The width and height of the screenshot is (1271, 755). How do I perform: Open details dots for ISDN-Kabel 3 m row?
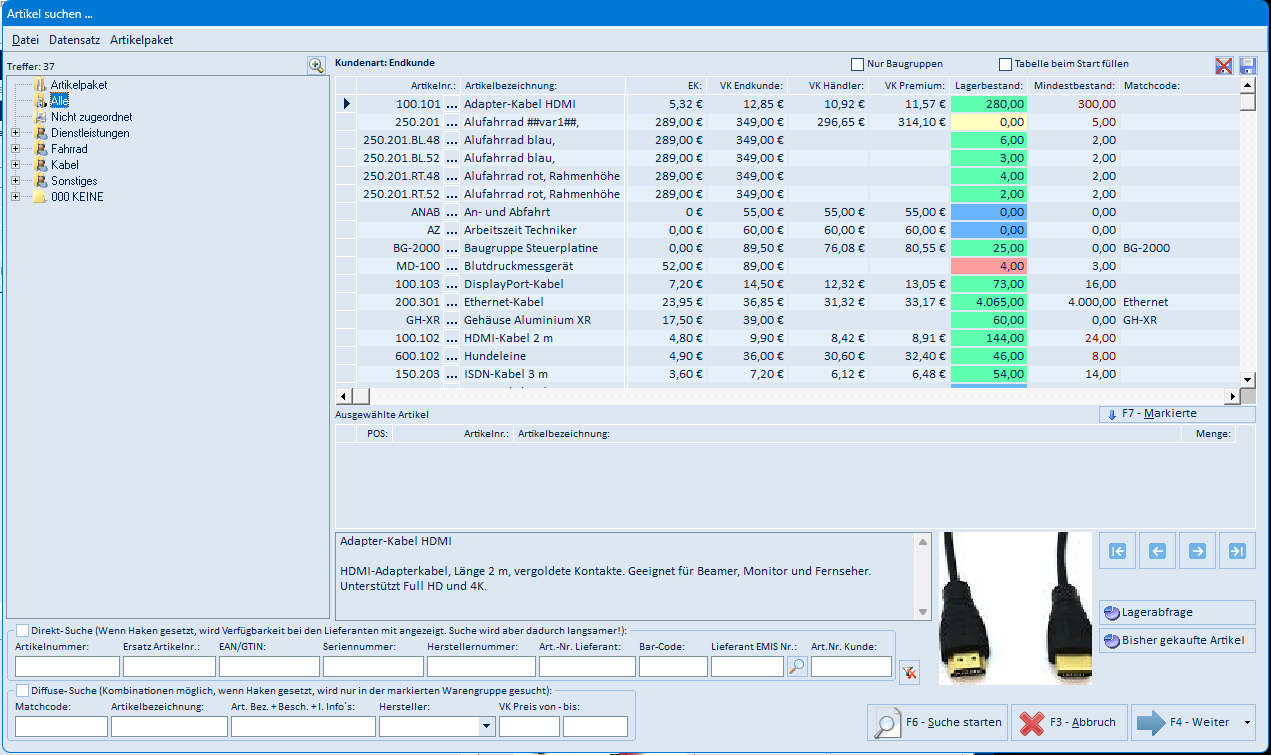451,374
